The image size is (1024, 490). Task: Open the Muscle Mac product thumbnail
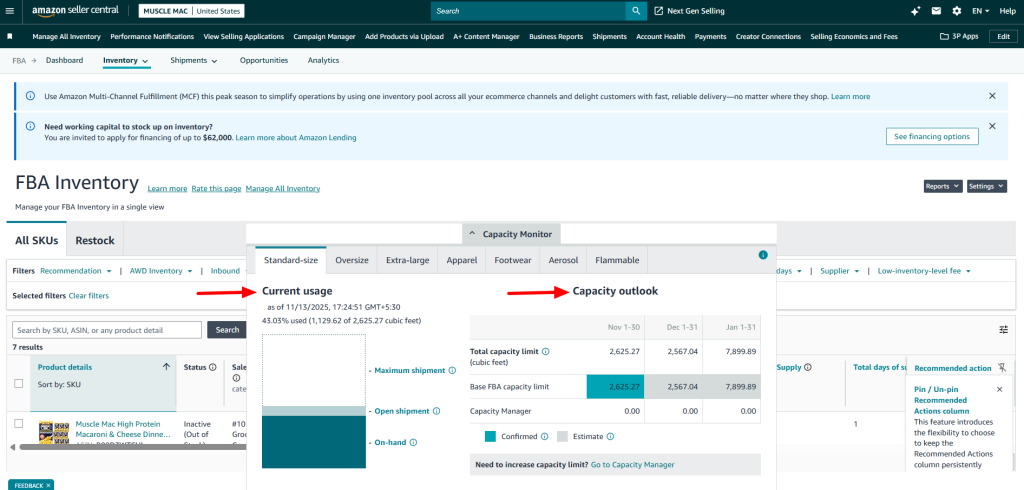[54, 433]
